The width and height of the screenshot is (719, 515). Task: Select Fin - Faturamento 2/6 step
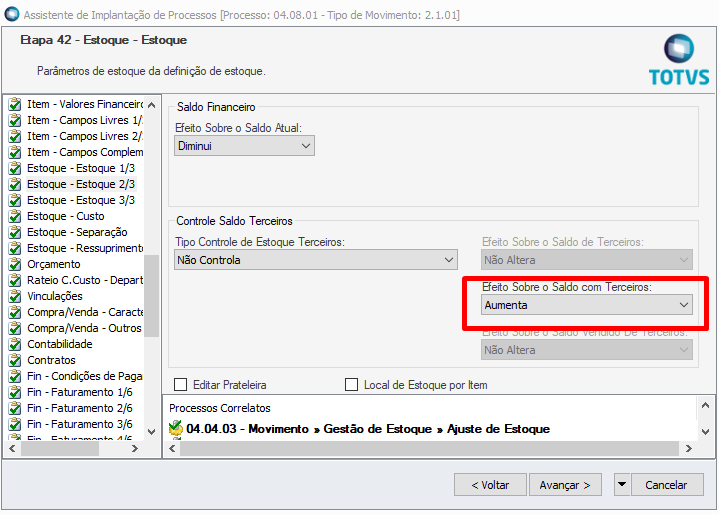[x=79, y=408]
